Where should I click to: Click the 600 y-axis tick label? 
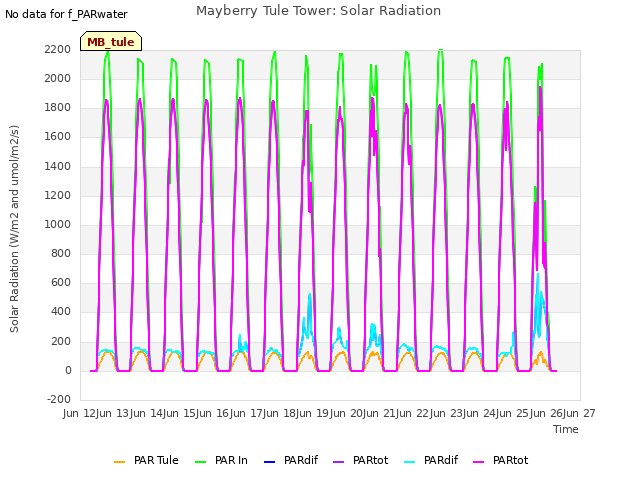click(x=61, y=282)
